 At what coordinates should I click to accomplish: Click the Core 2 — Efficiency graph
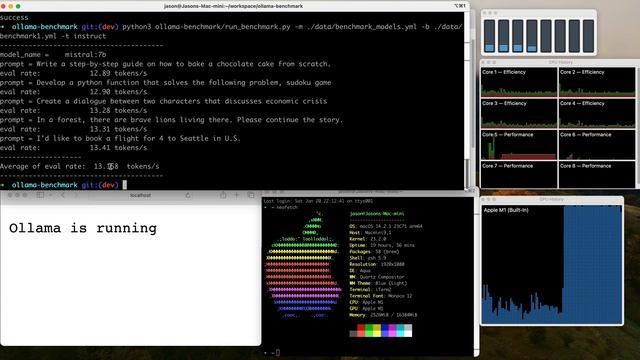point(597,82)
